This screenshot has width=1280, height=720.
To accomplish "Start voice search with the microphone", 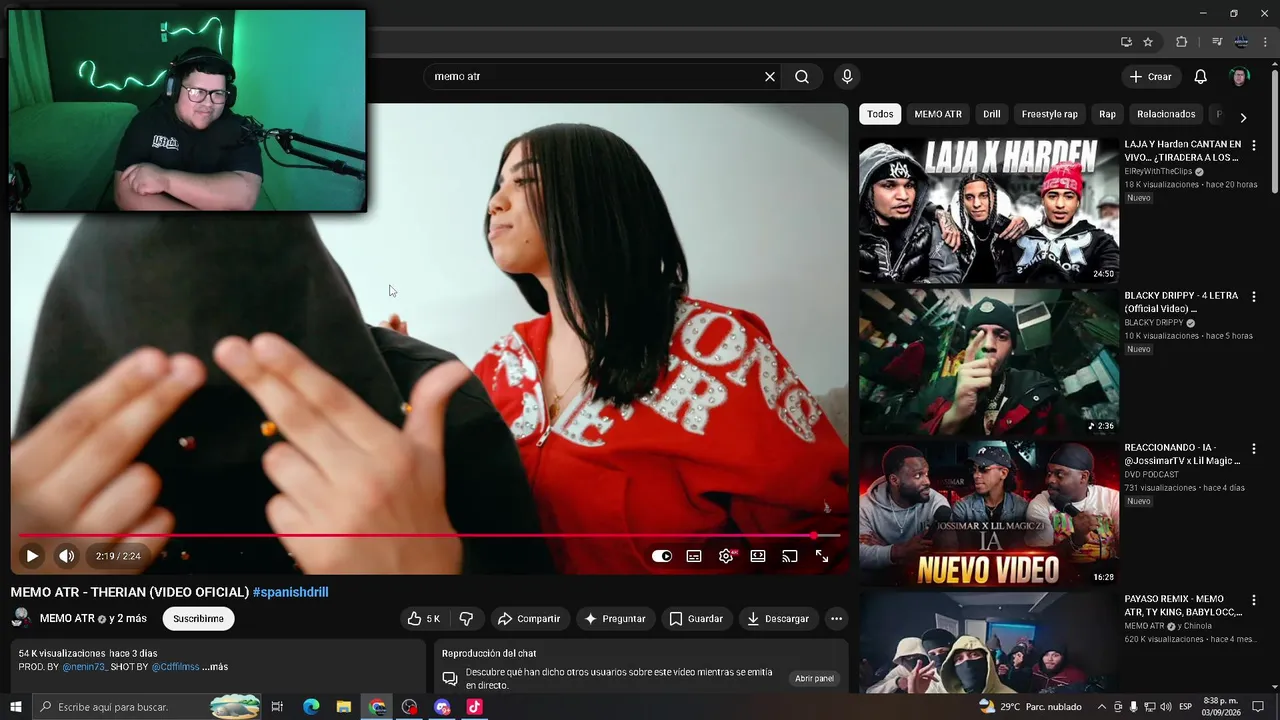I will [x=847, y=76].
